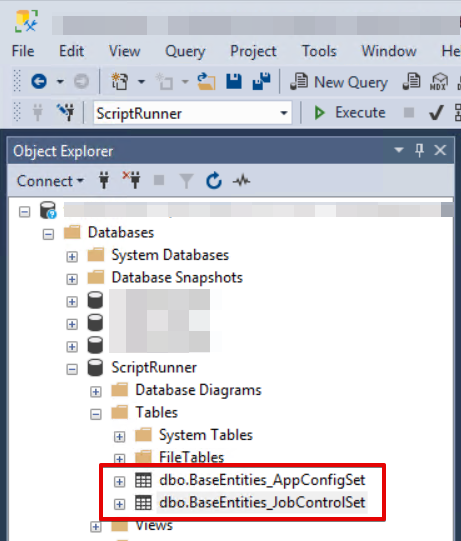
Task: Click the New Project icon
Action: 119,81
